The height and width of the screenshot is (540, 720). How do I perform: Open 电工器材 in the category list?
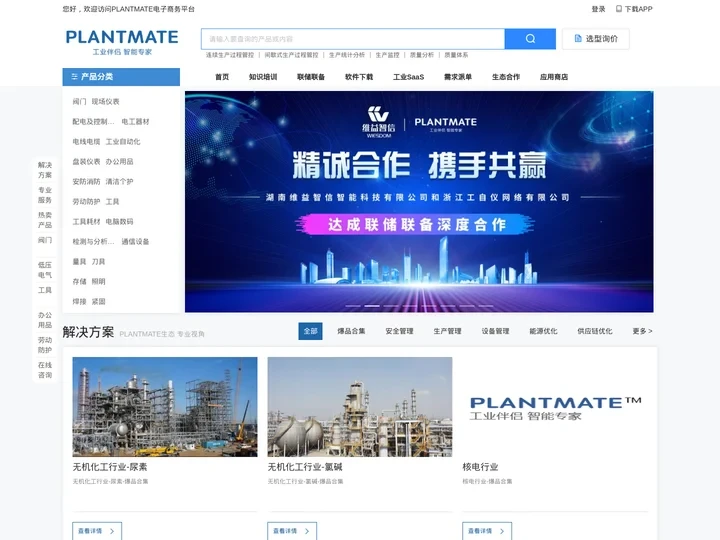coord(135,122)
